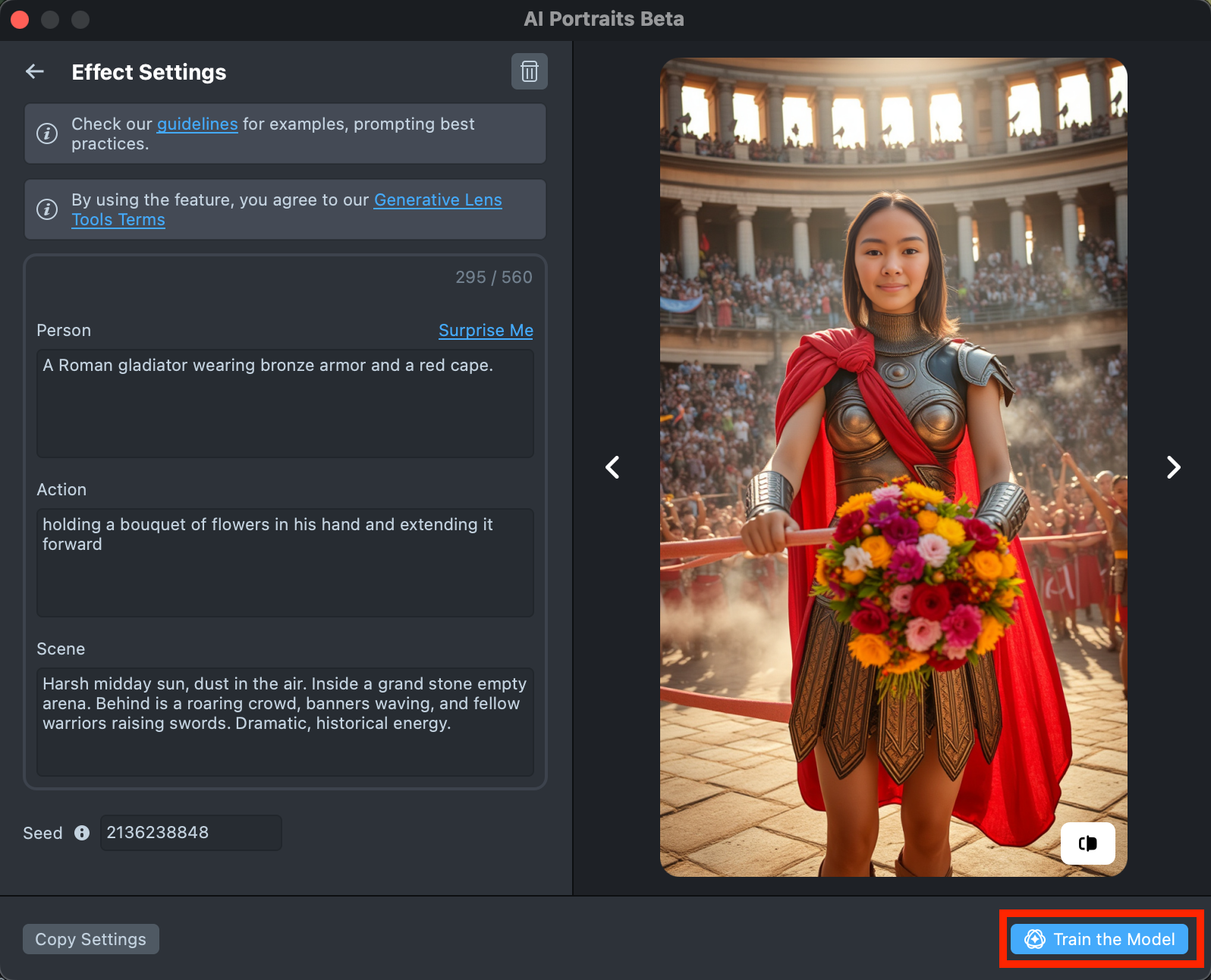The width and height of the screenshot is (1211, 980).
Task: Open the Generative Lens Tools Terms link
Action: 437,200
